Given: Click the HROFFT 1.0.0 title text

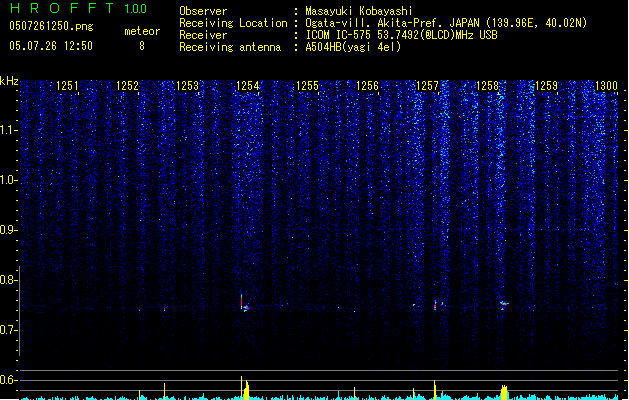Looking at the screenshot, I should tap(78, 8).
